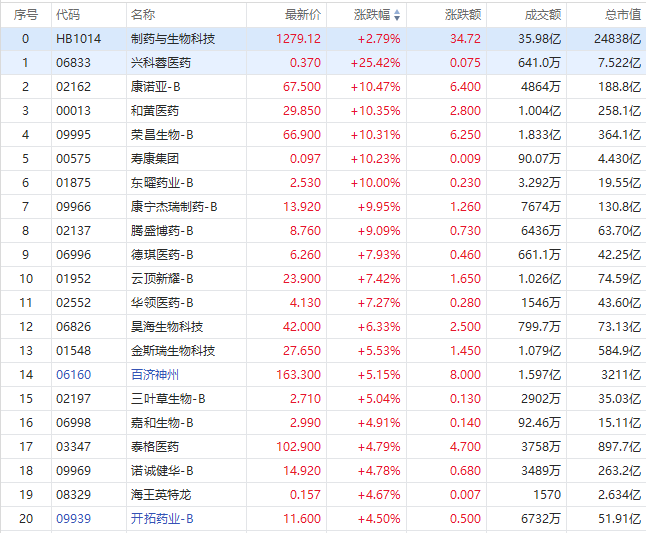Select 云顶新耀-B in the list
646x533 pixels.
click(162, 279)
